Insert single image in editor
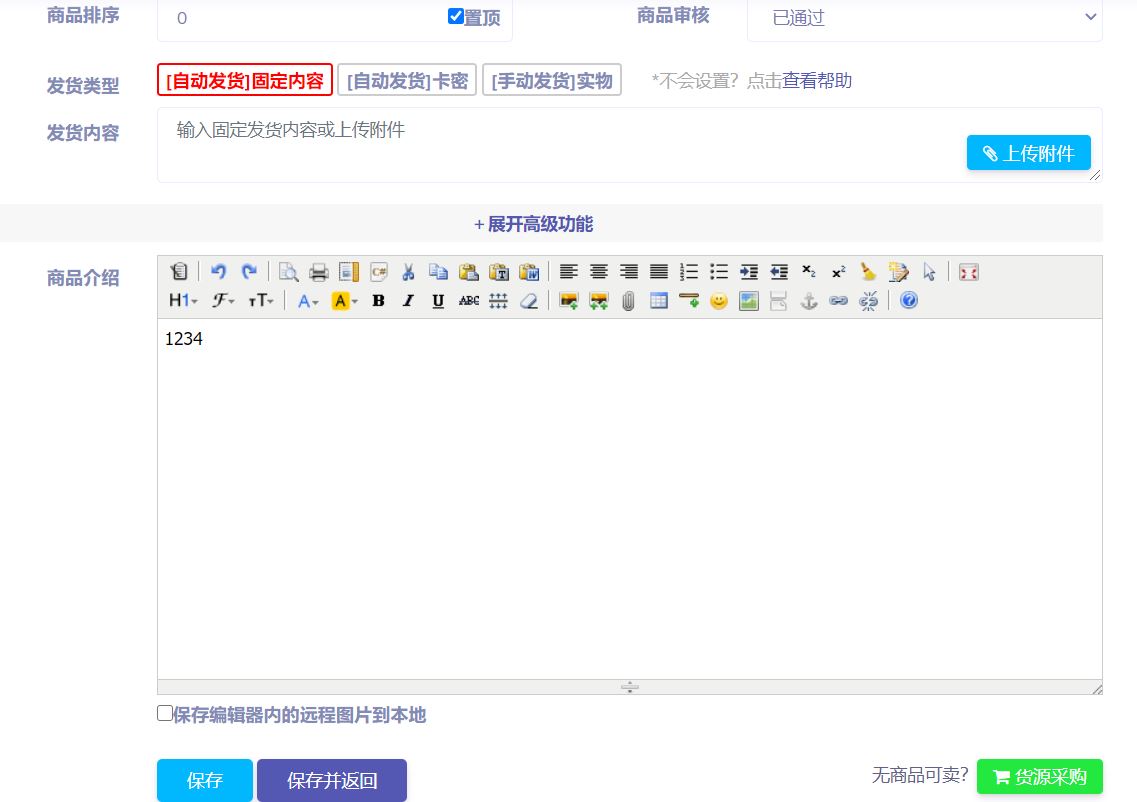 pyautogui.click(x=568, y=301)
